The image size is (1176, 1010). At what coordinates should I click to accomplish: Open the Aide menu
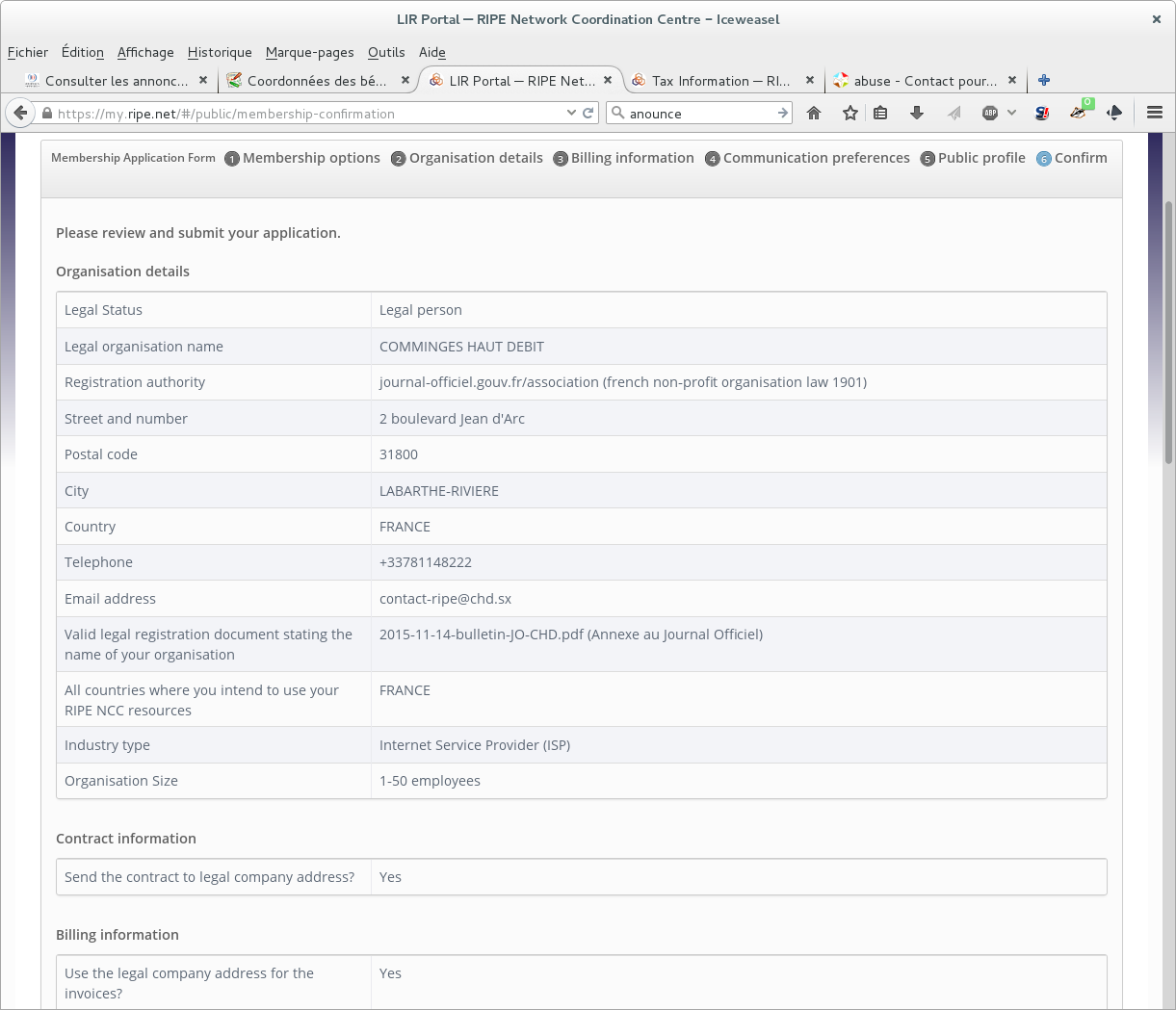click(432, 53)
